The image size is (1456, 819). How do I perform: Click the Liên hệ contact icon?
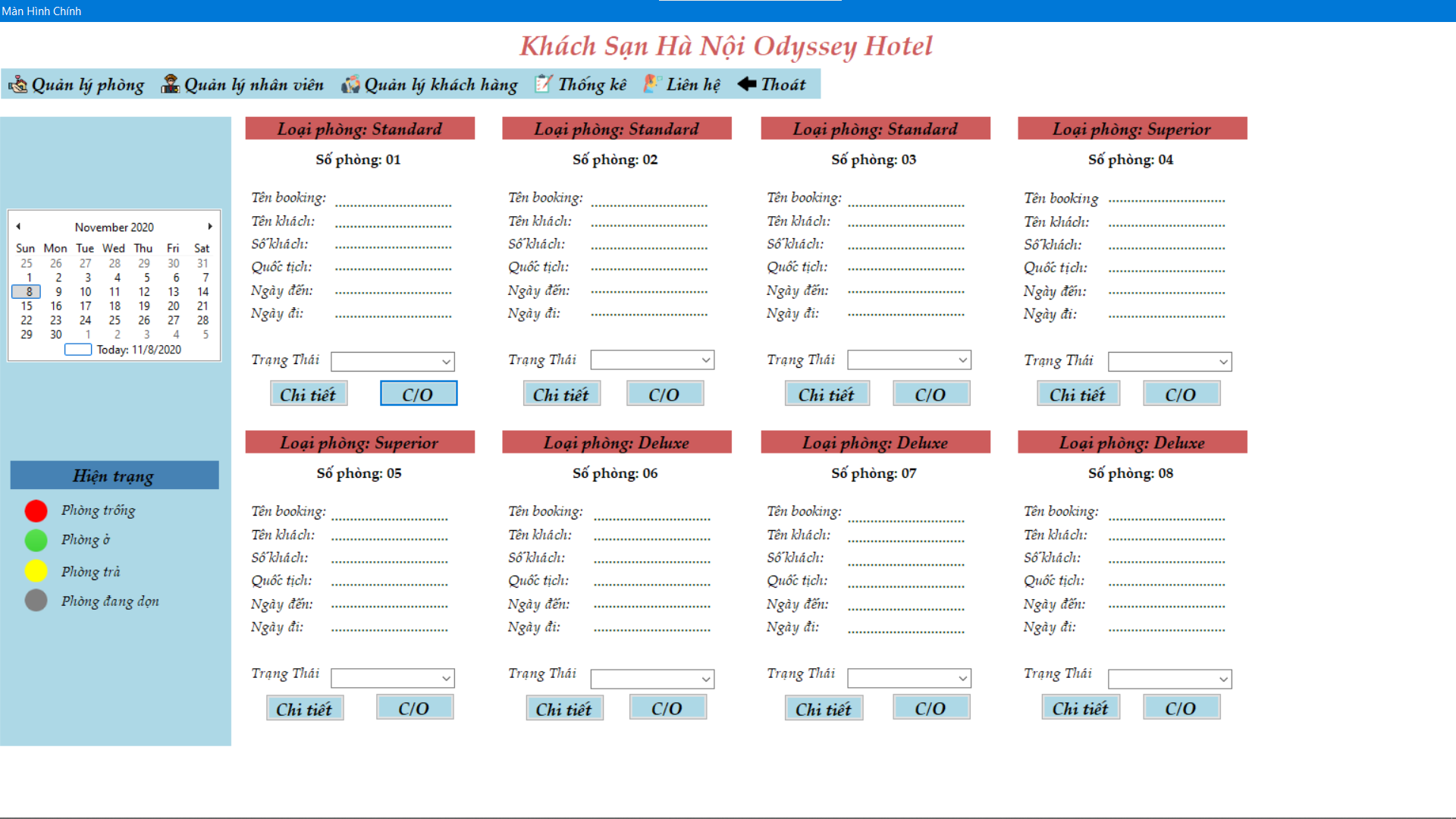[652, 83]
